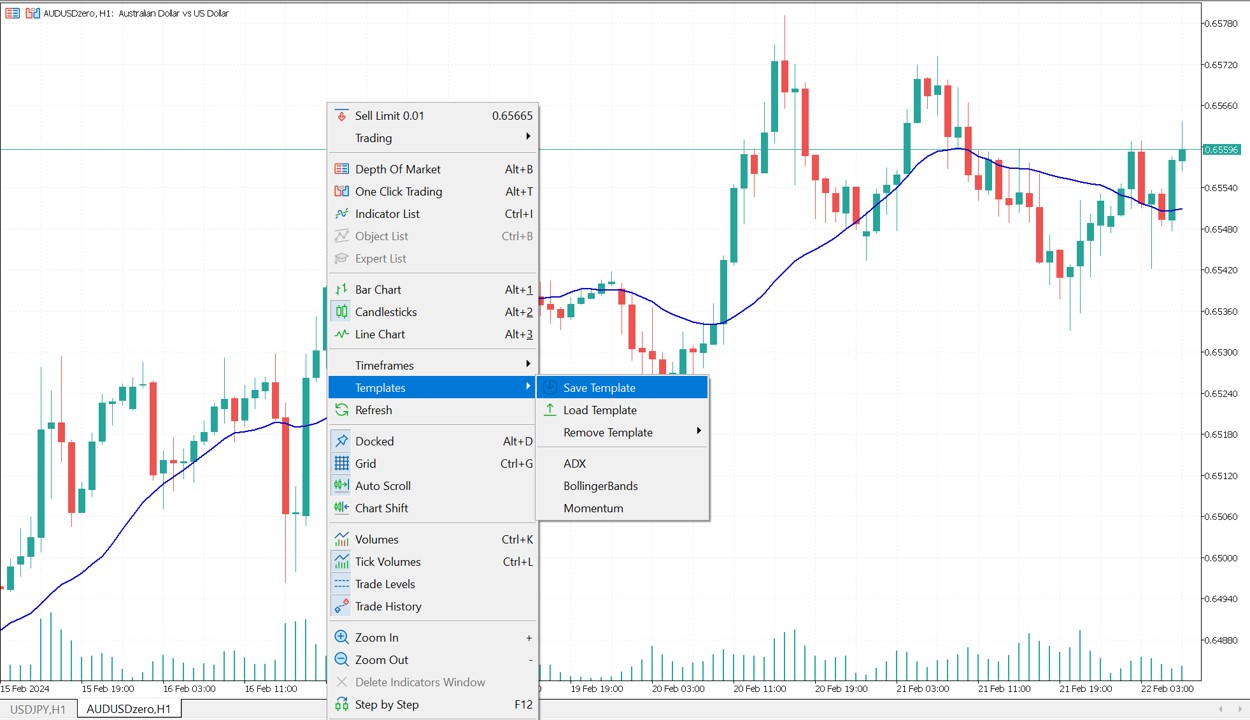The image size is (1250, 720).
Task: Toggle Auto Scroll on the chart
Action: (382, 486)
